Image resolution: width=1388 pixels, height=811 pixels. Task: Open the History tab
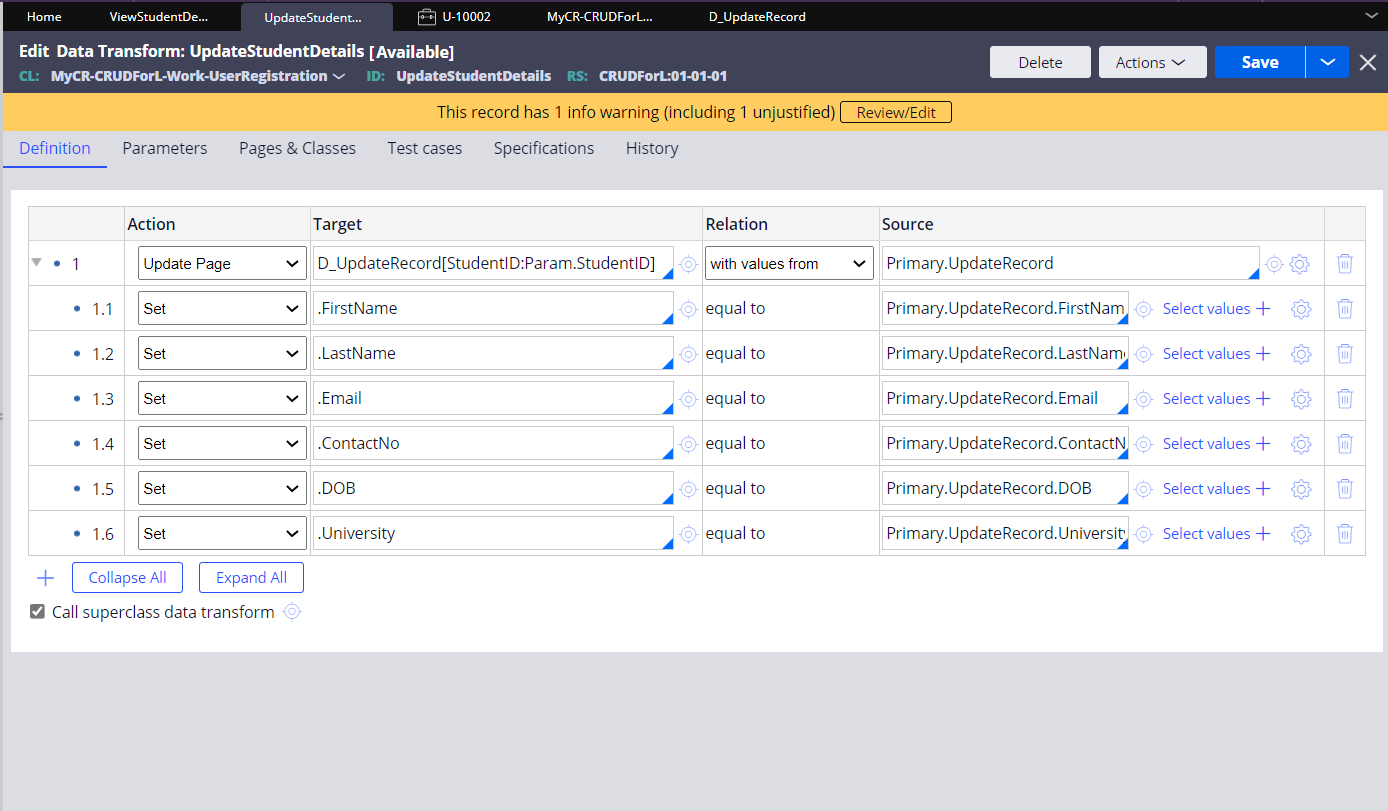pos(651,148)
